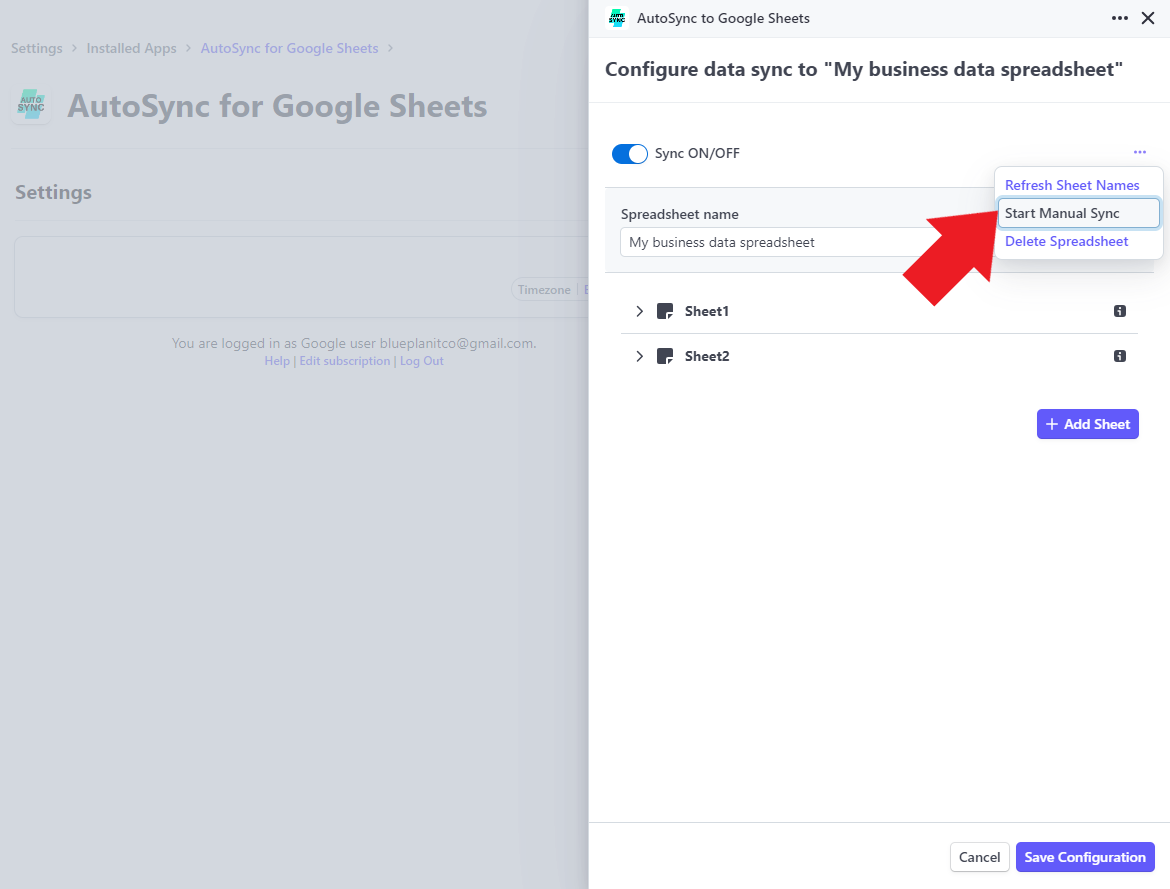Save the configuration
The height and width of the screenshot is (889, 1170).
tap(1085, 858)
